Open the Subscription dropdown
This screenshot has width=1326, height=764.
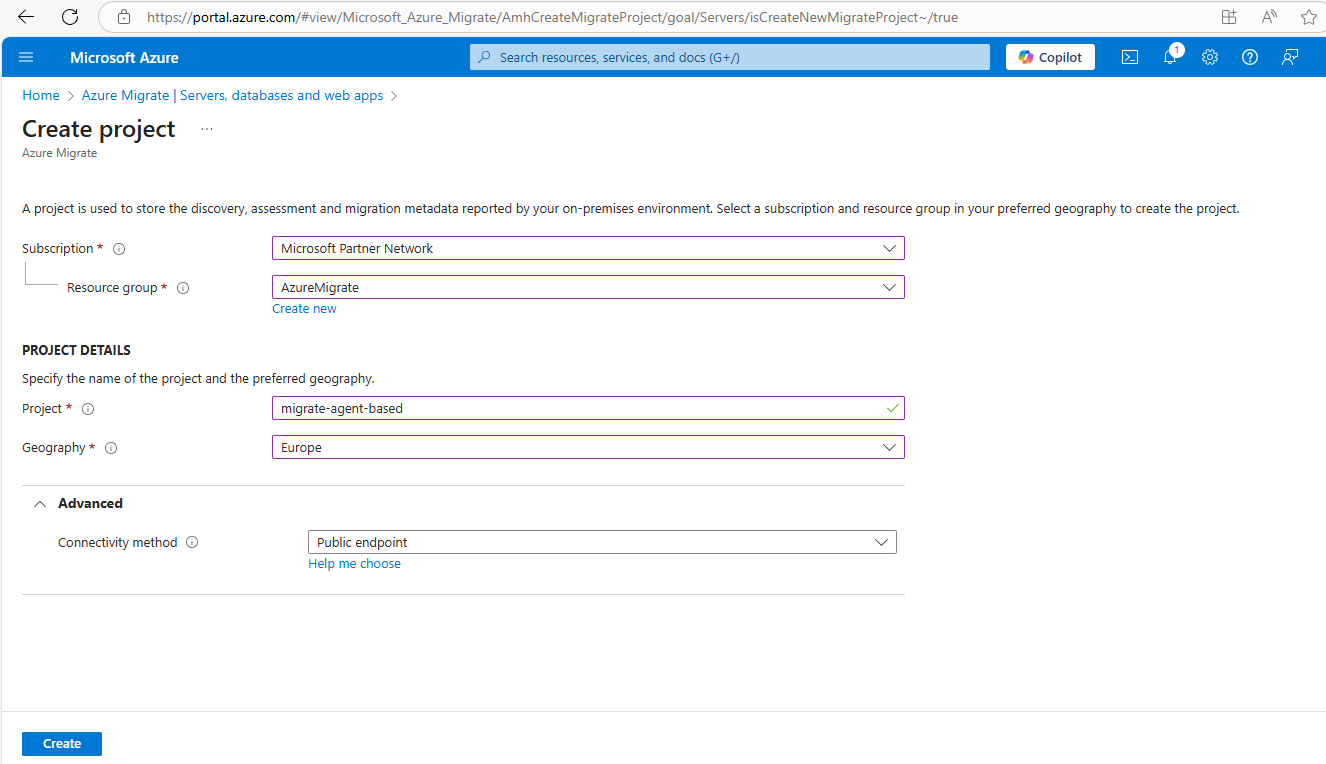coord(588,248)
